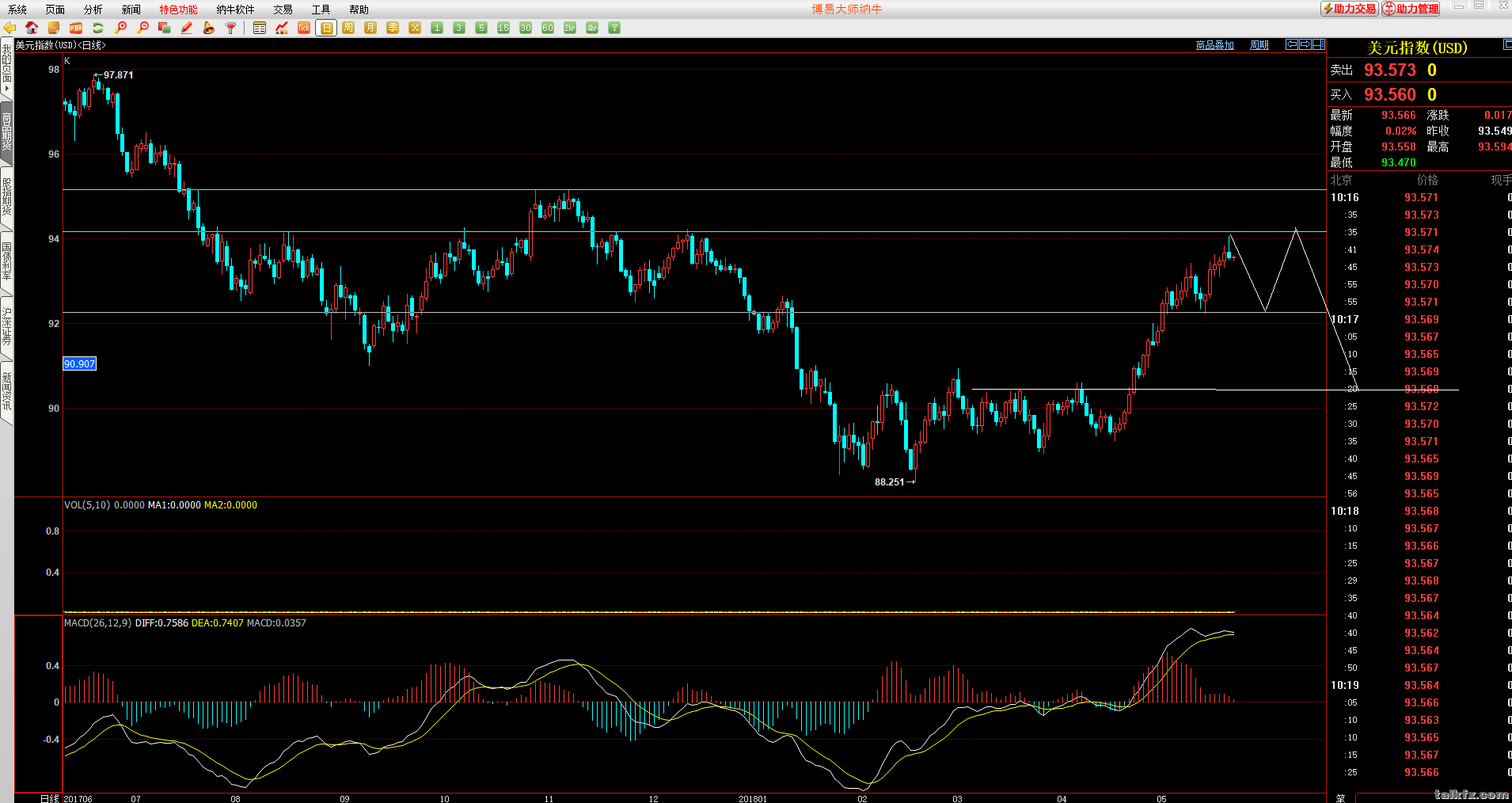Select daily period 日 button

(x=326, y=28)
